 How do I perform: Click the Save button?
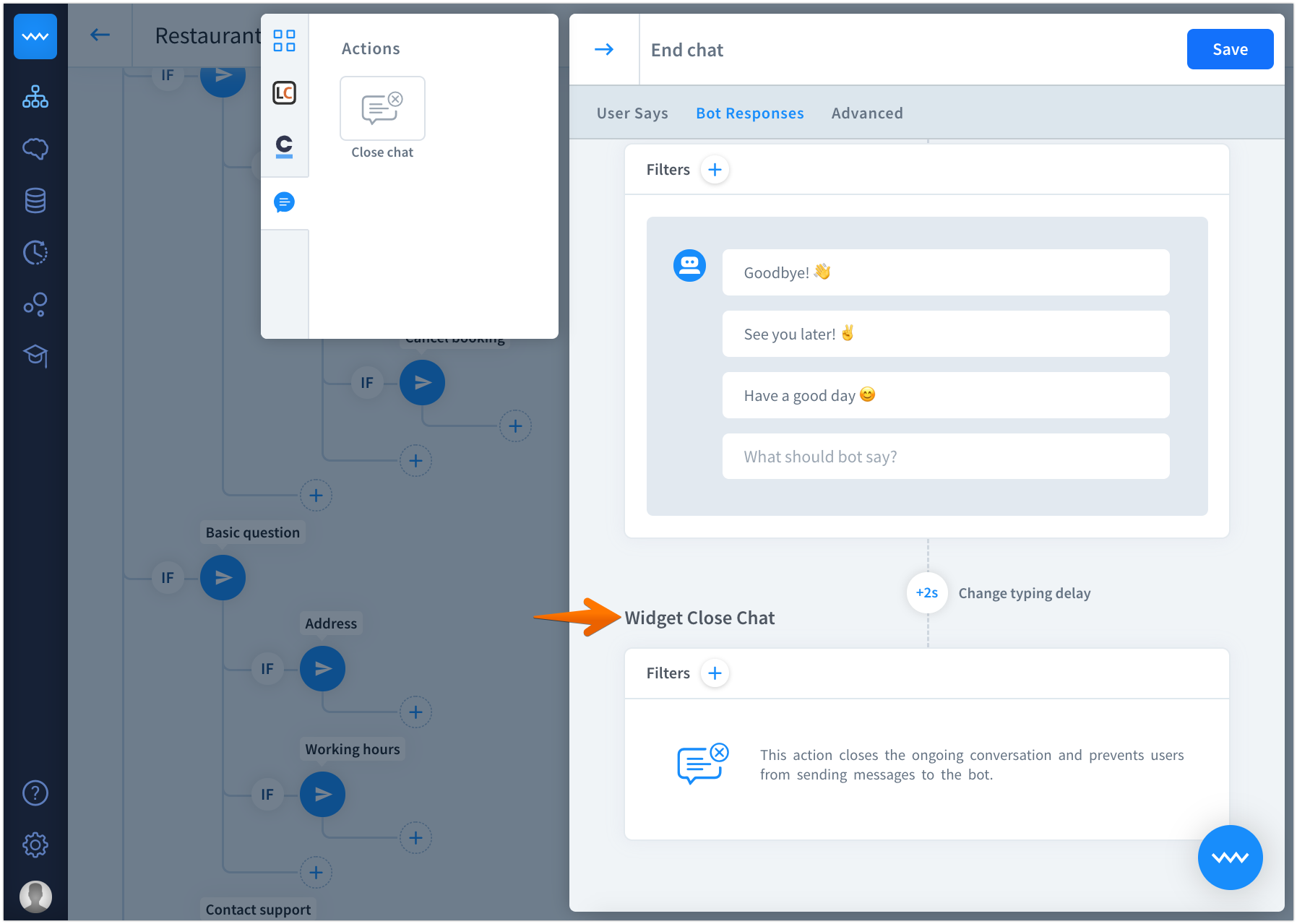pyautogui.click(x=1230, y=49)
